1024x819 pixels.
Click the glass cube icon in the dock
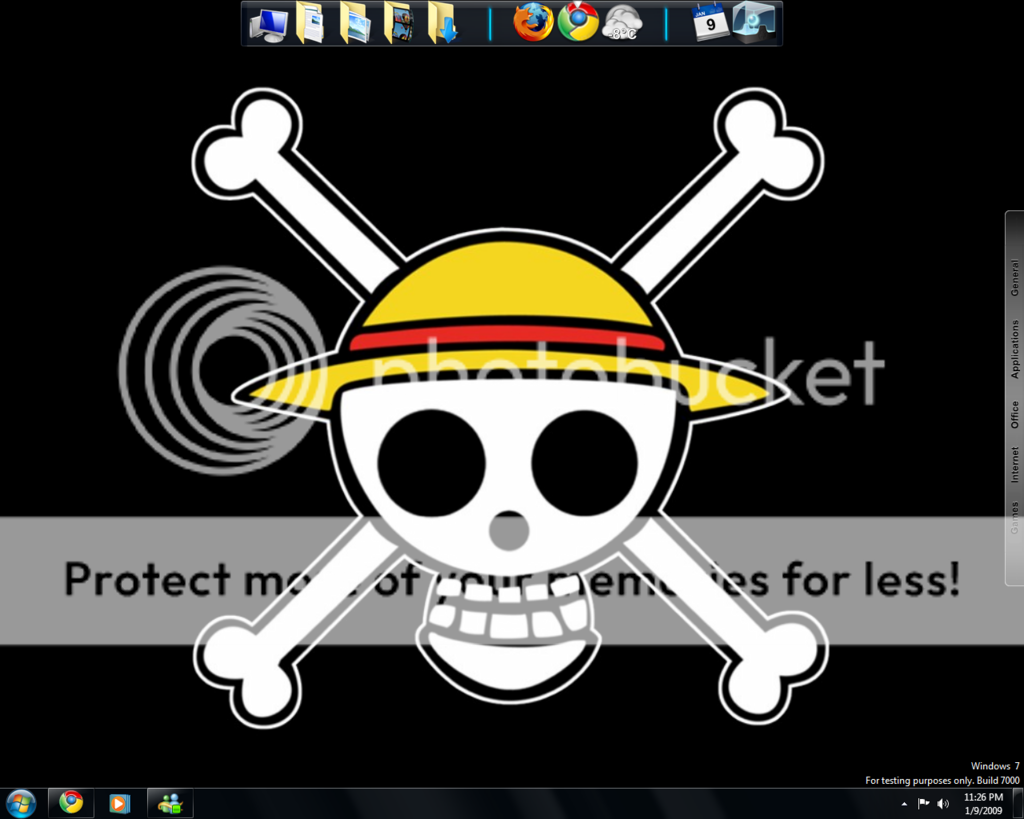tap(754, 22)
